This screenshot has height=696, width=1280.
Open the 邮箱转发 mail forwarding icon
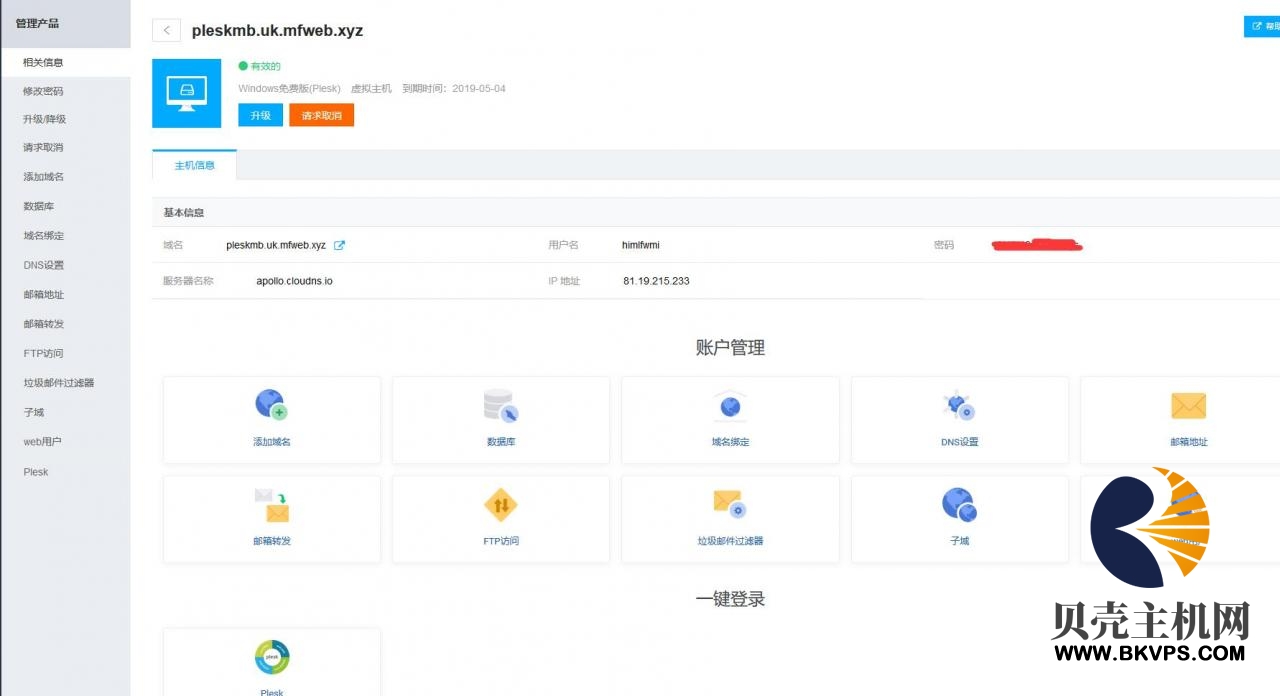pos(271,505)
